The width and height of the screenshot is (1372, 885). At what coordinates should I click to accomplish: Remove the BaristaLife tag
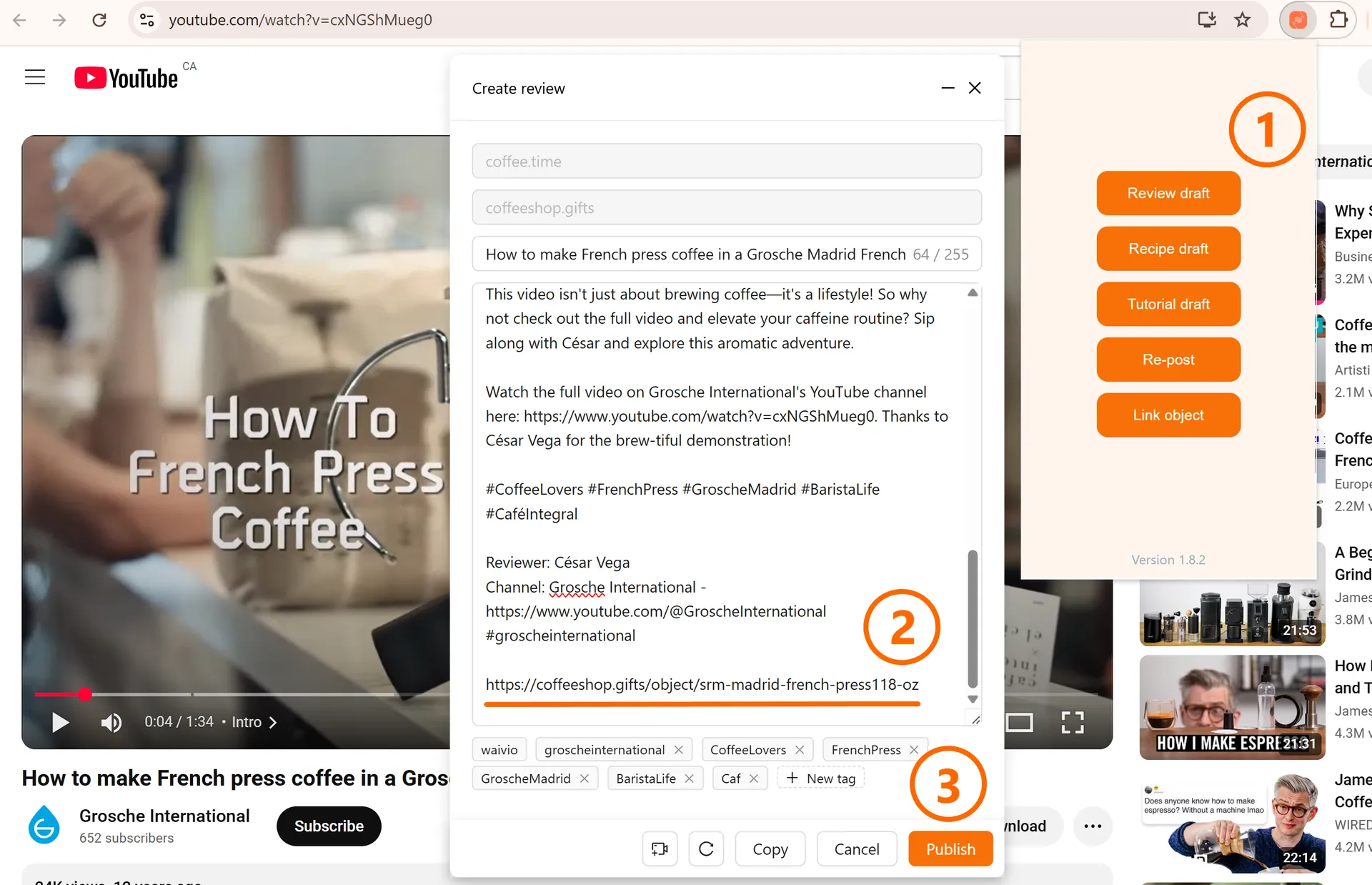pos(689,778)
